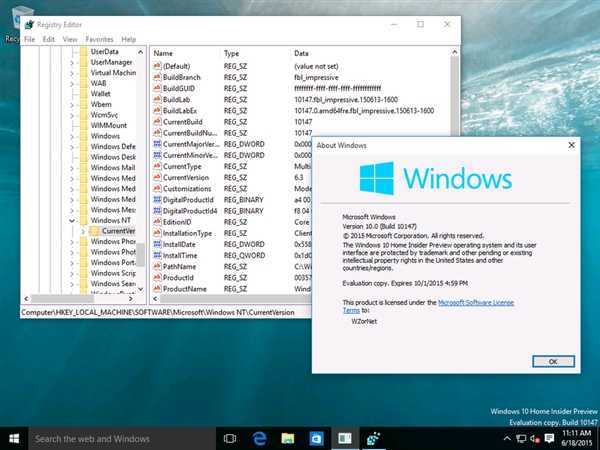Launch Microsoft Edge from the taskbar
The image size is (600, 450).
259,439
